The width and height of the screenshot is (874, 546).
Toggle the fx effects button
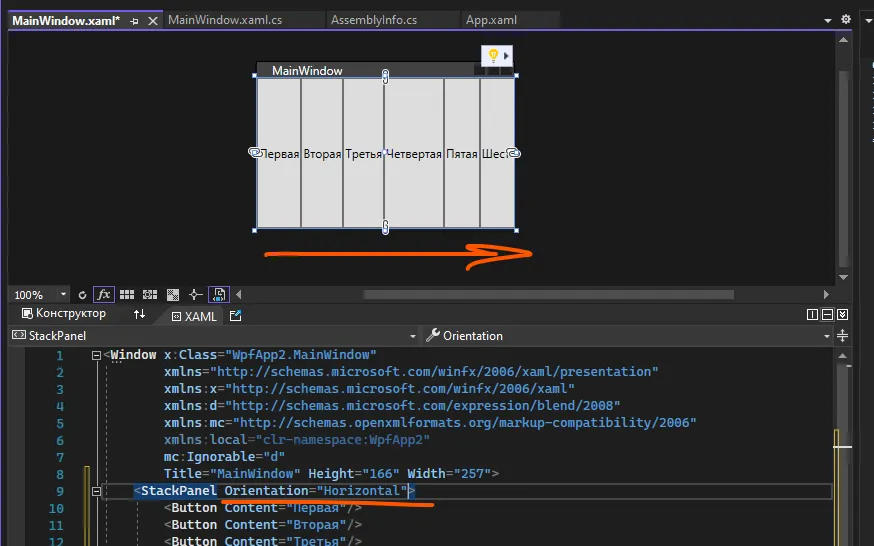104,294
